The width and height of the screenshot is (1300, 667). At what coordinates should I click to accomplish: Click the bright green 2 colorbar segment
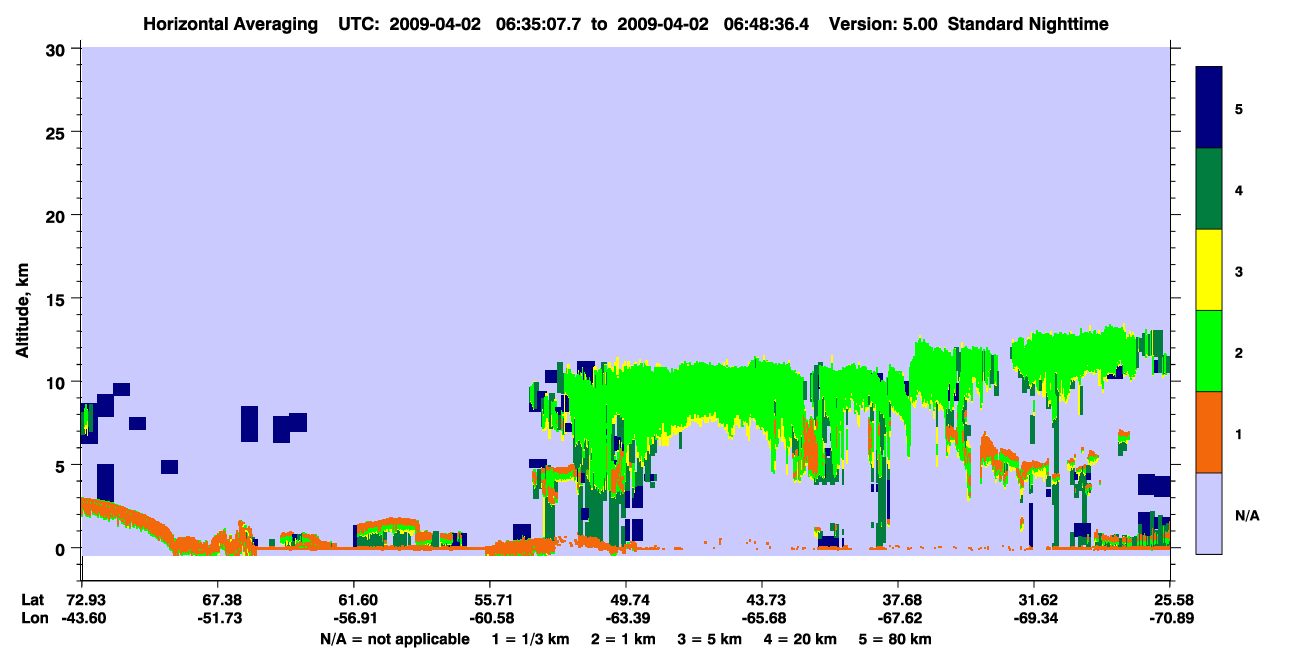[x=1209, y=350]
